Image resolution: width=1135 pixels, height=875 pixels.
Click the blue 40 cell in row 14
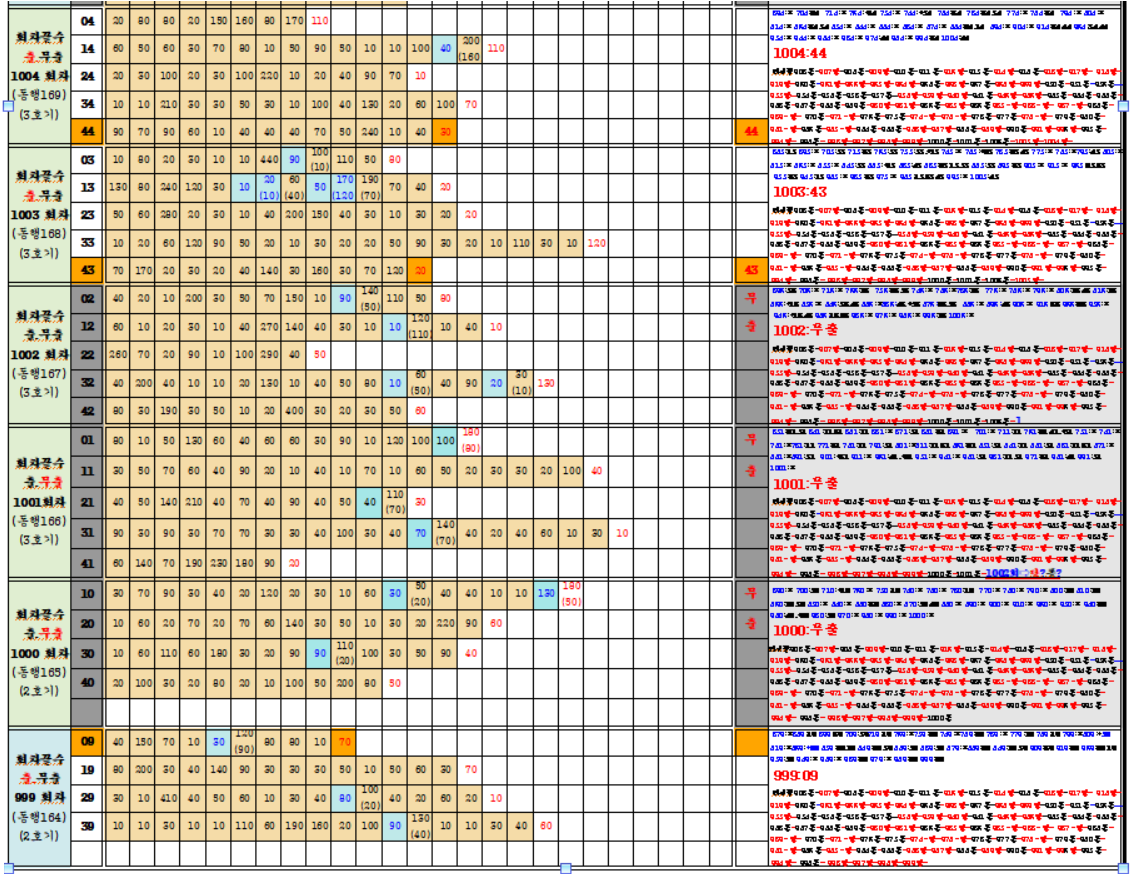click(x=445, y=48)
